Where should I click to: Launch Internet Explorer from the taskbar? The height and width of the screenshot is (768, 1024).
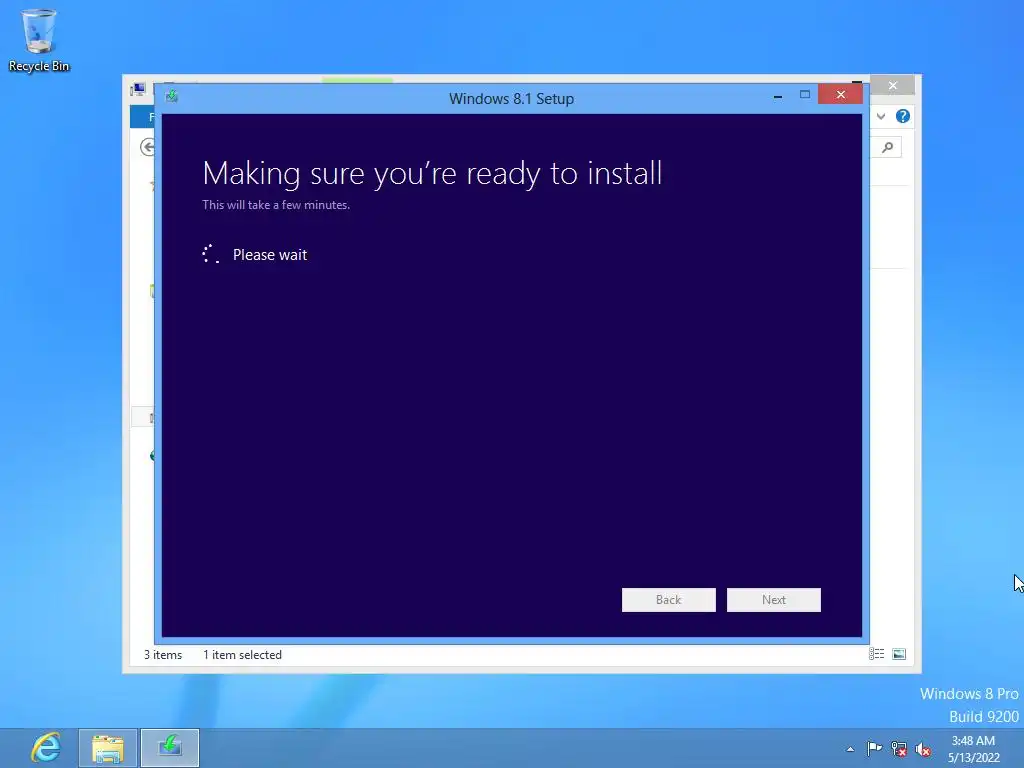(46, 748)
